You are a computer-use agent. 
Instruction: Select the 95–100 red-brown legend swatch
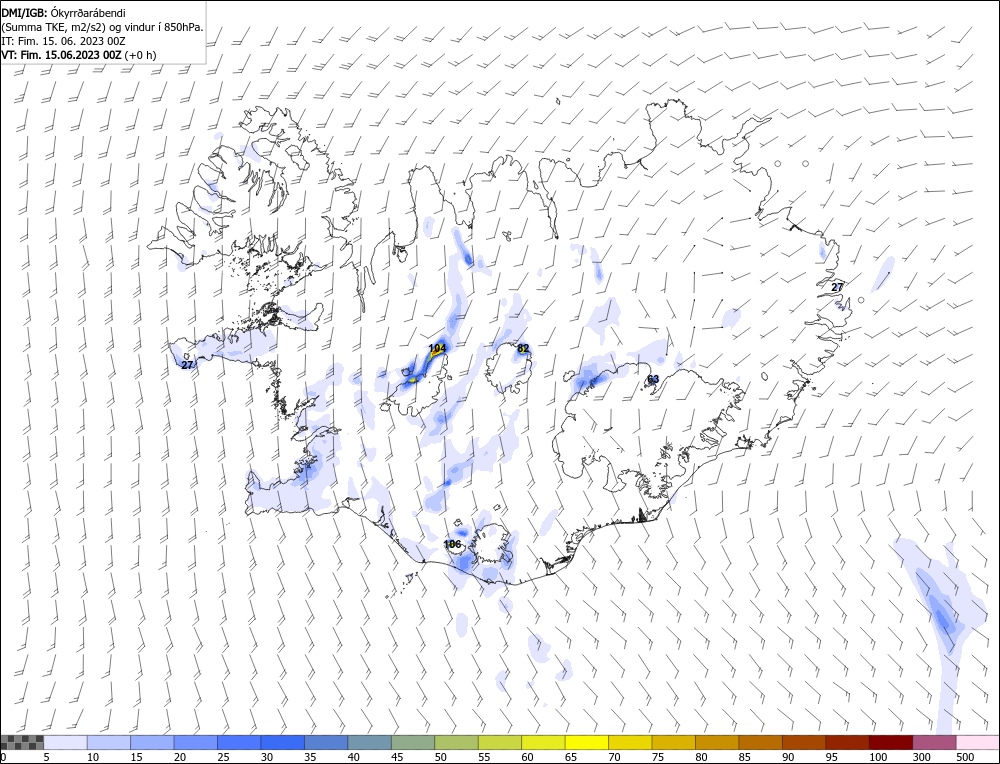(x=846, y=742)
